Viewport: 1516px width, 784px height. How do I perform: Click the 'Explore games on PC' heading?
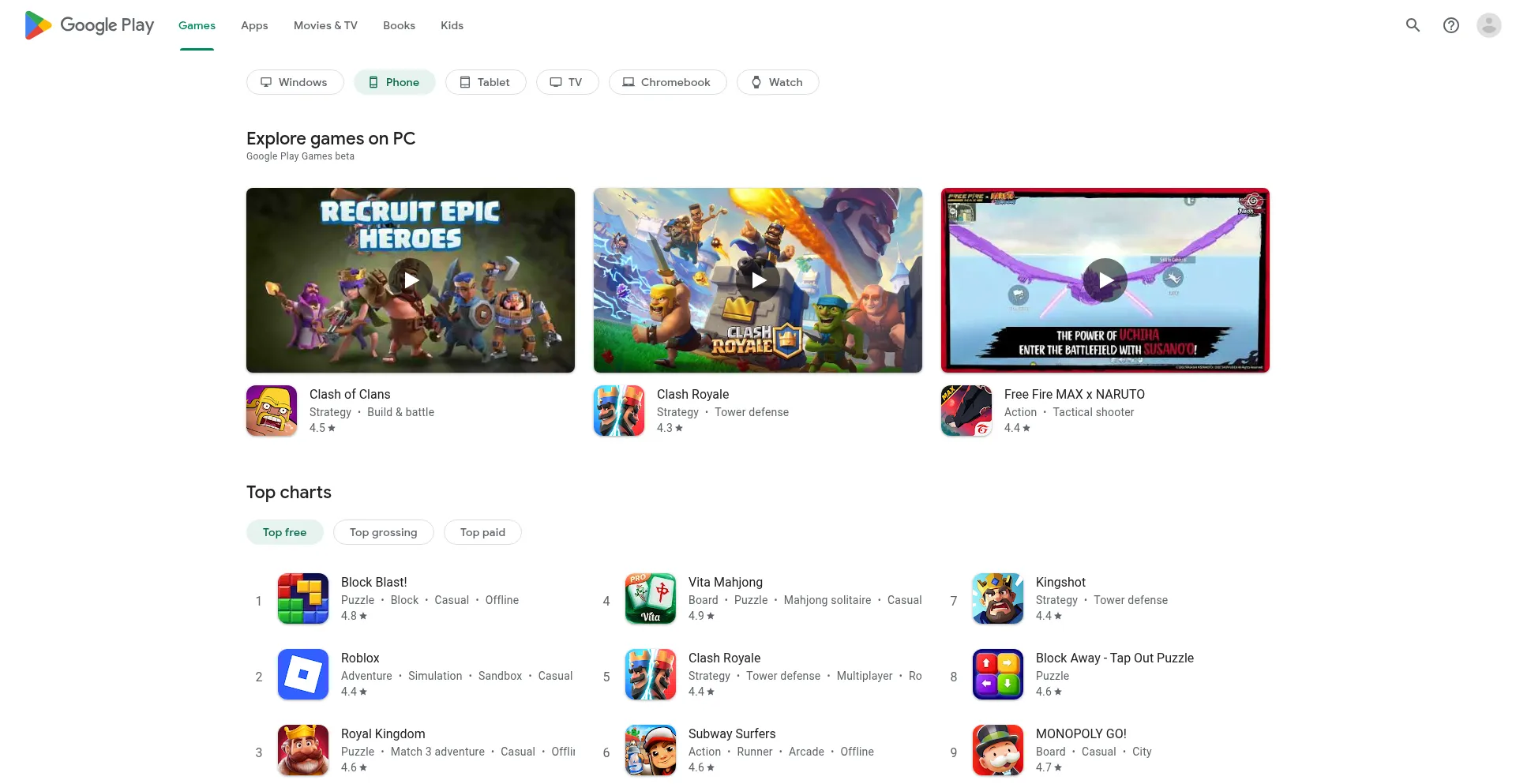331,138
